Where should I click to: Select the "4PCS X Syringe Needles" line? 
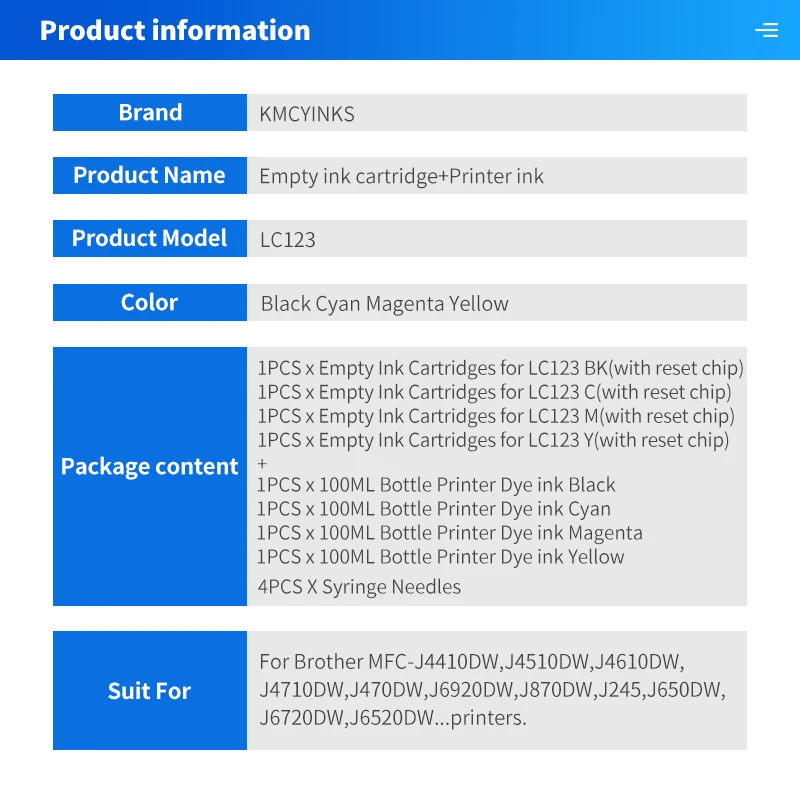click(359, 587)
